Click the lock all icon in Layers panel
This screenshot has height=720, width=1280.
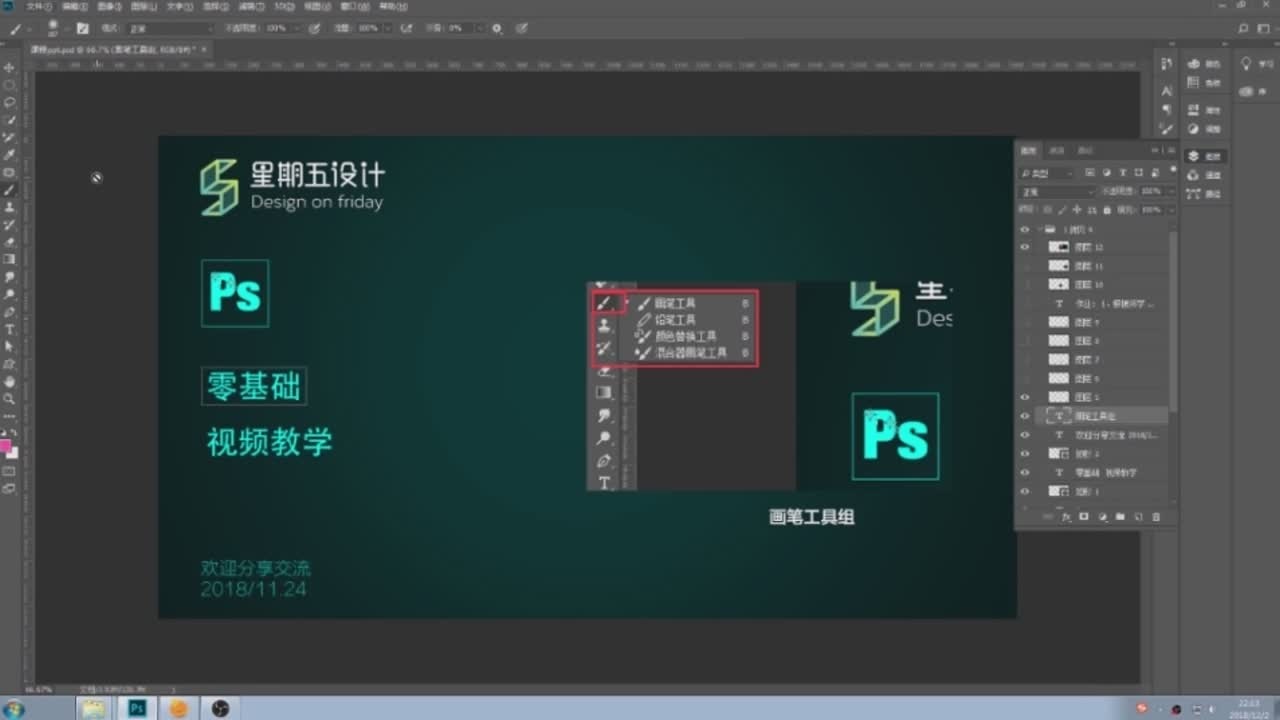1106,210
